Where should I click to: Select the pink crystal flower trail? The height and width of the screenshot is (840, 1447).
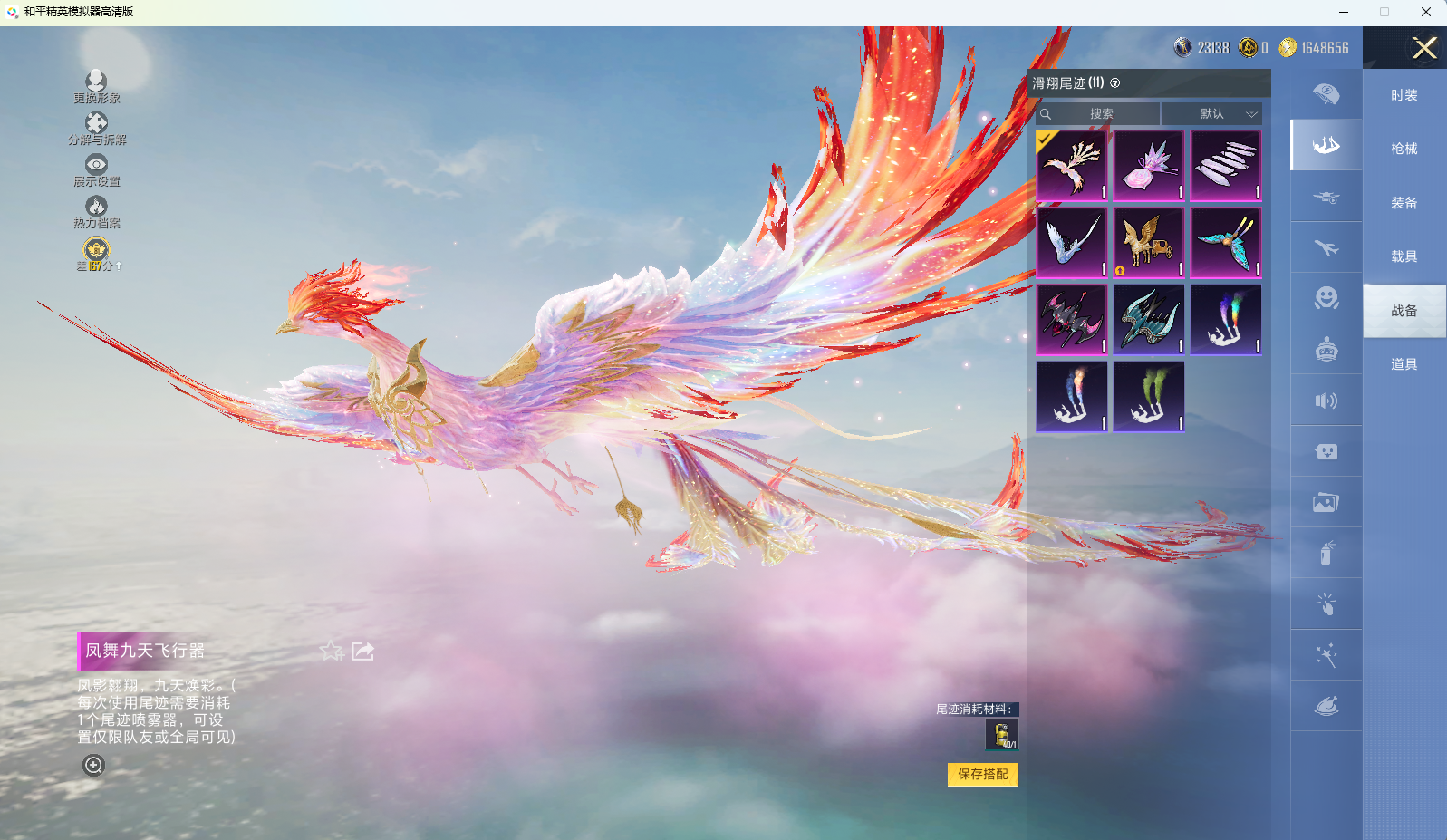(x=1149, y=166)
